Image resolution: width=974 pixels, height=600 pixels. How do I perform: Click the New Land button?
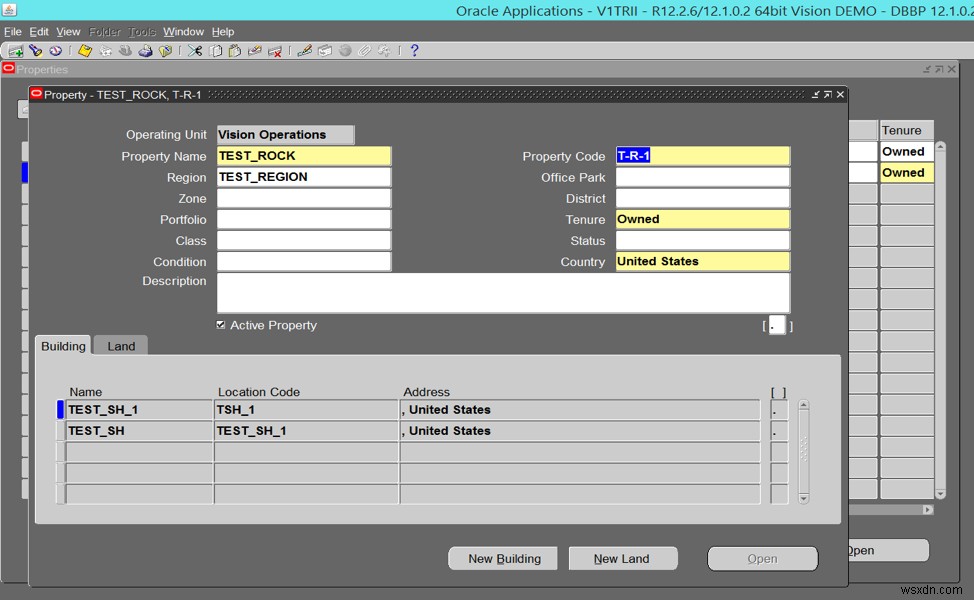623,558
